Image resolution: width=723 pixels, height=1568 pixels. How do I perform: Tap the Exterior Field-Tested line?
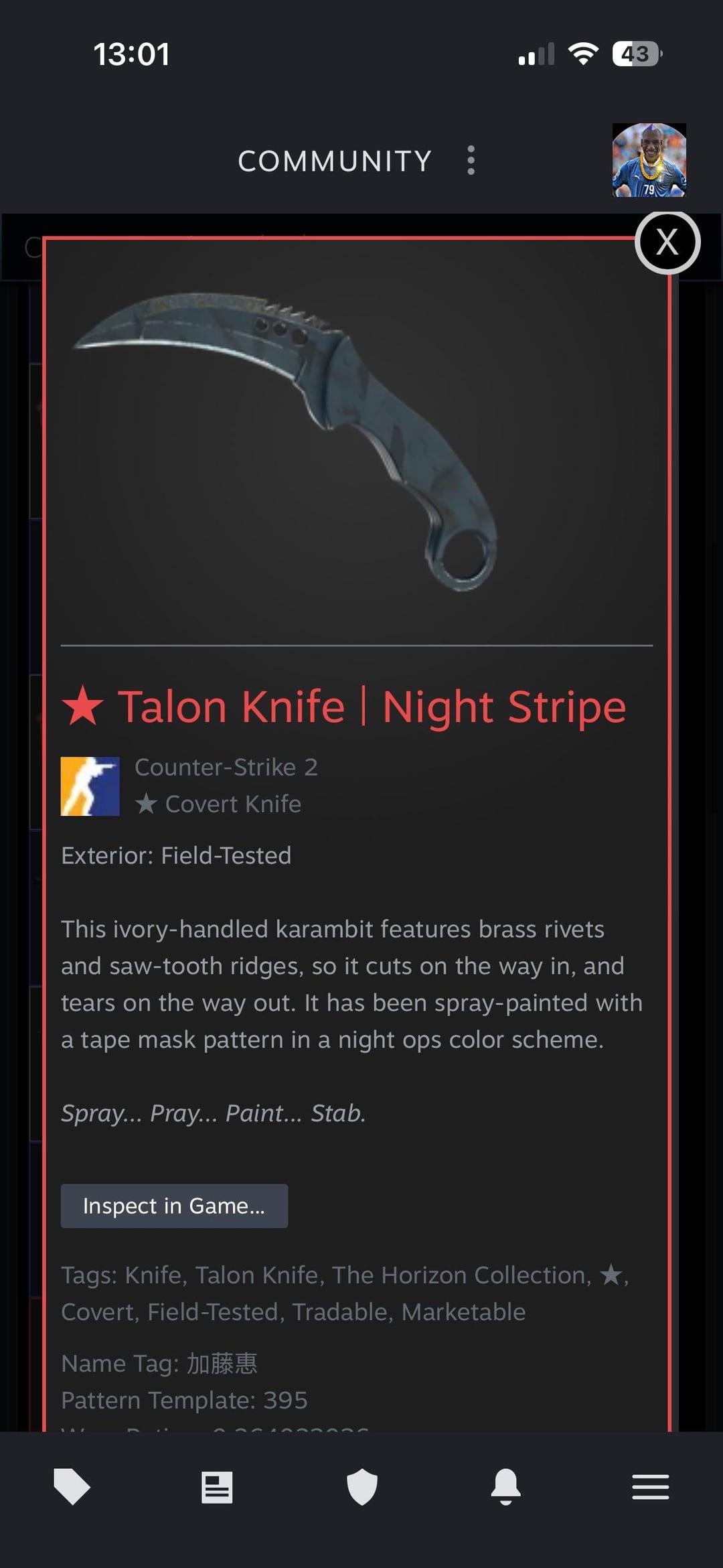point(176,855)
